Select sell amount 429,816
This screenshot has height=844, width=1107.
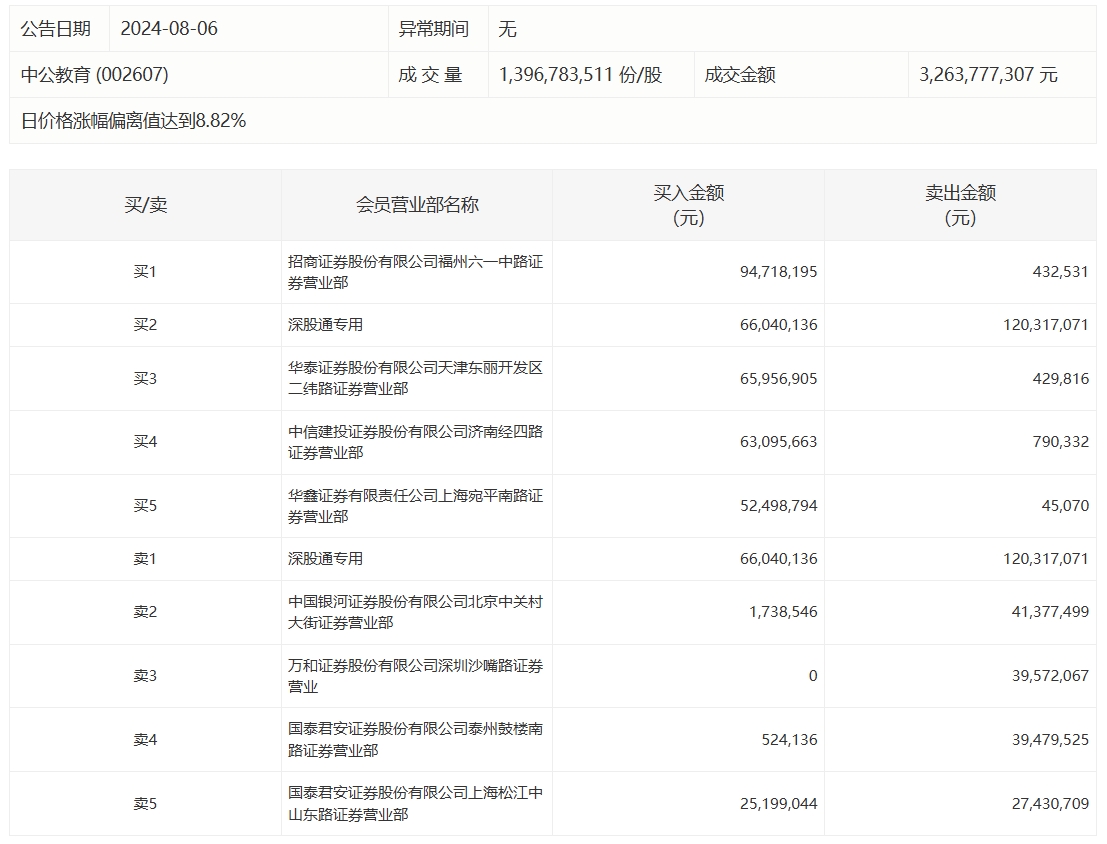[x=1060, y=379]
